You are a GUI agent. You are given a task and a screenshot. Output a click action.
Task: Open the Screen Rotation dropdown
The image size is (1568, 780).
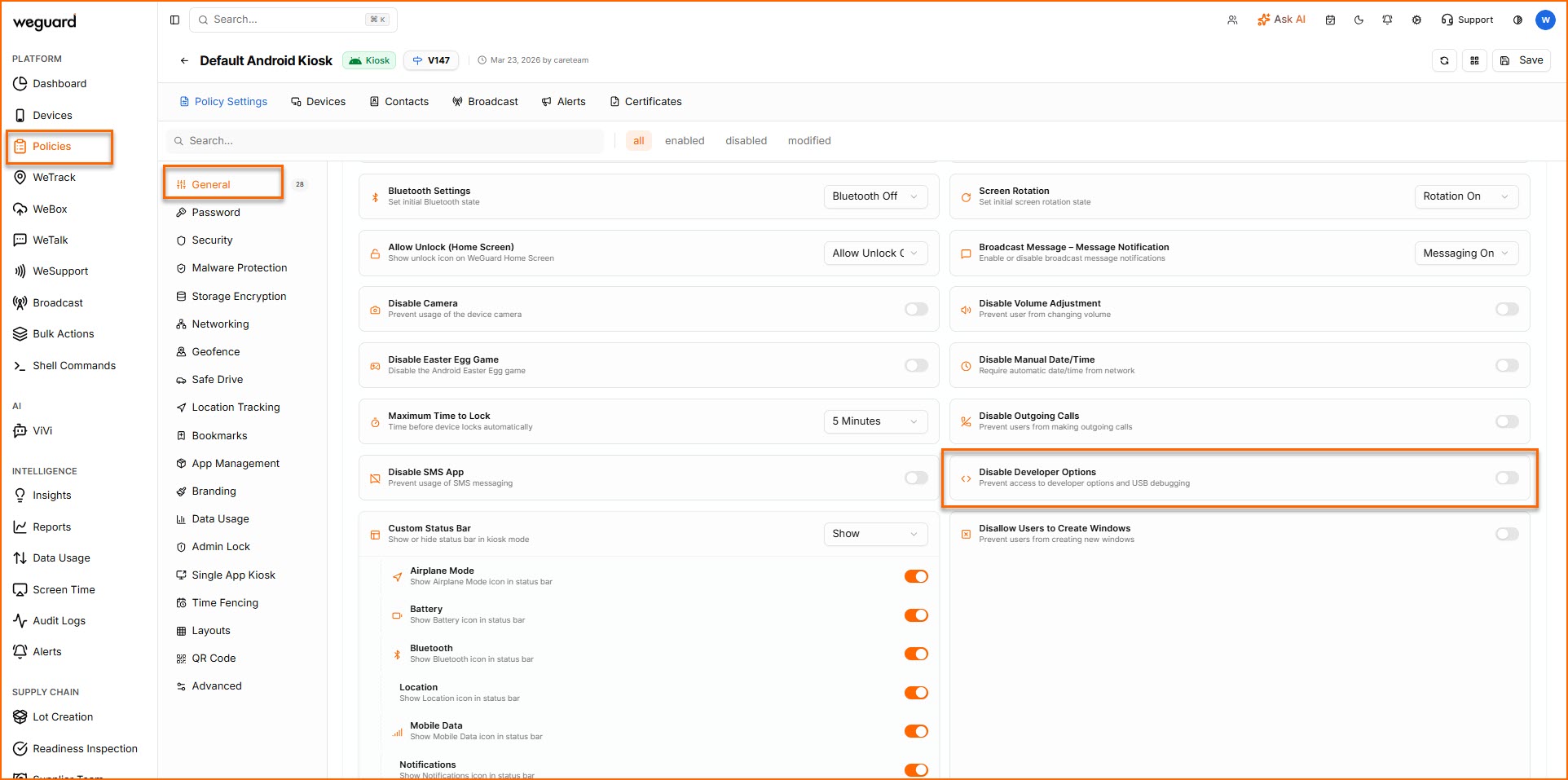coord(1465,196)
